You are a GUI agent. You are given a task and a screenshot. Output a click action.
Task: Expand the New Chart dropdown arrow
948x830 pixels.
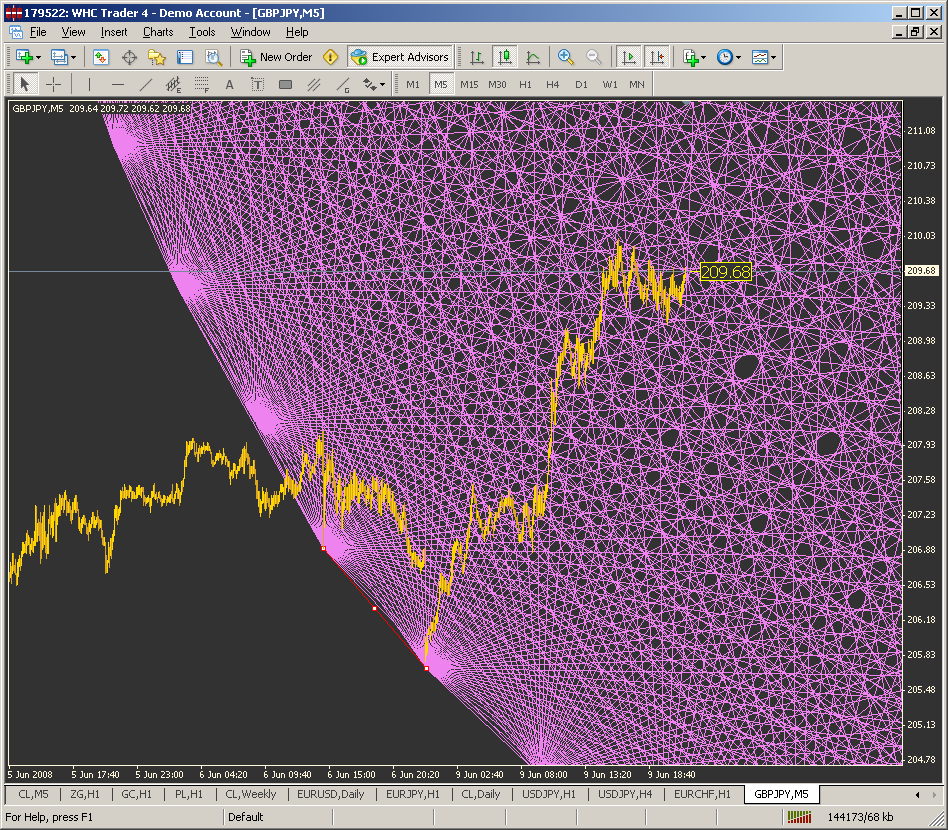pyautogui.click(x=39, y=57)
